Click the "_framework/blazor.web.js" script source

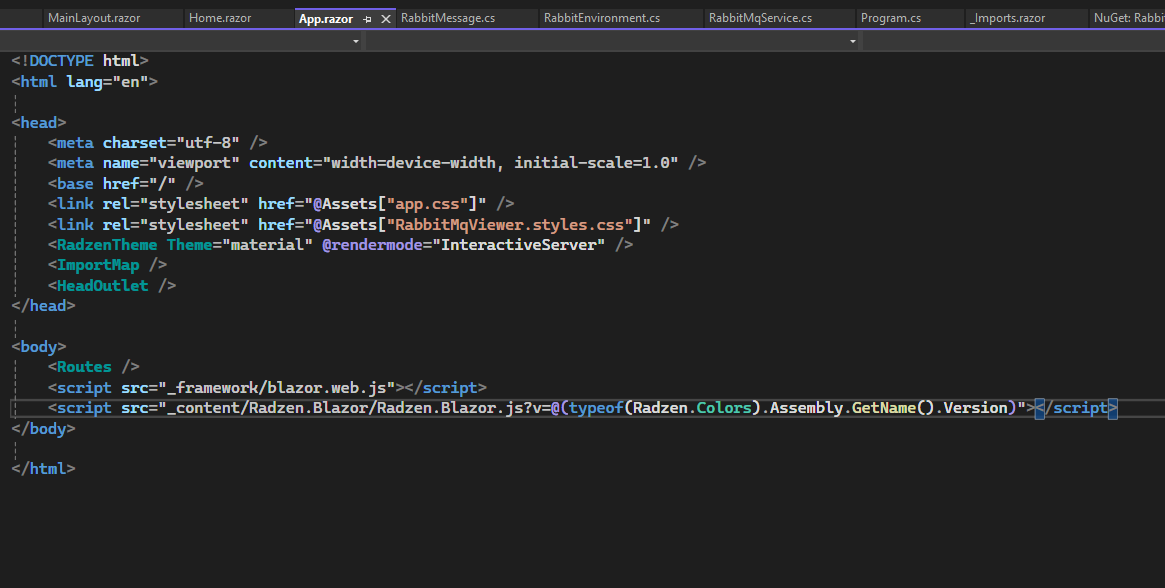tap(276, 387)
